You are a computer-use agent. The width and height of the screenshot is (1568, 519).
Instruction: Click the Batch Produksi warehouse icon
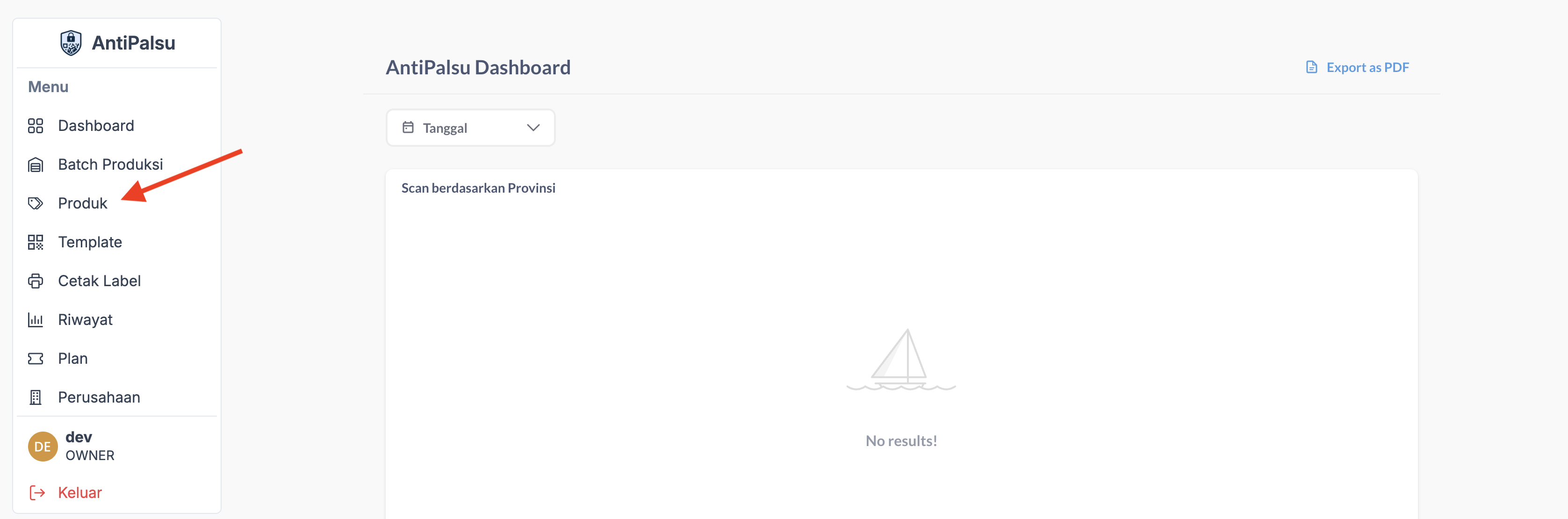click(36, 165)
